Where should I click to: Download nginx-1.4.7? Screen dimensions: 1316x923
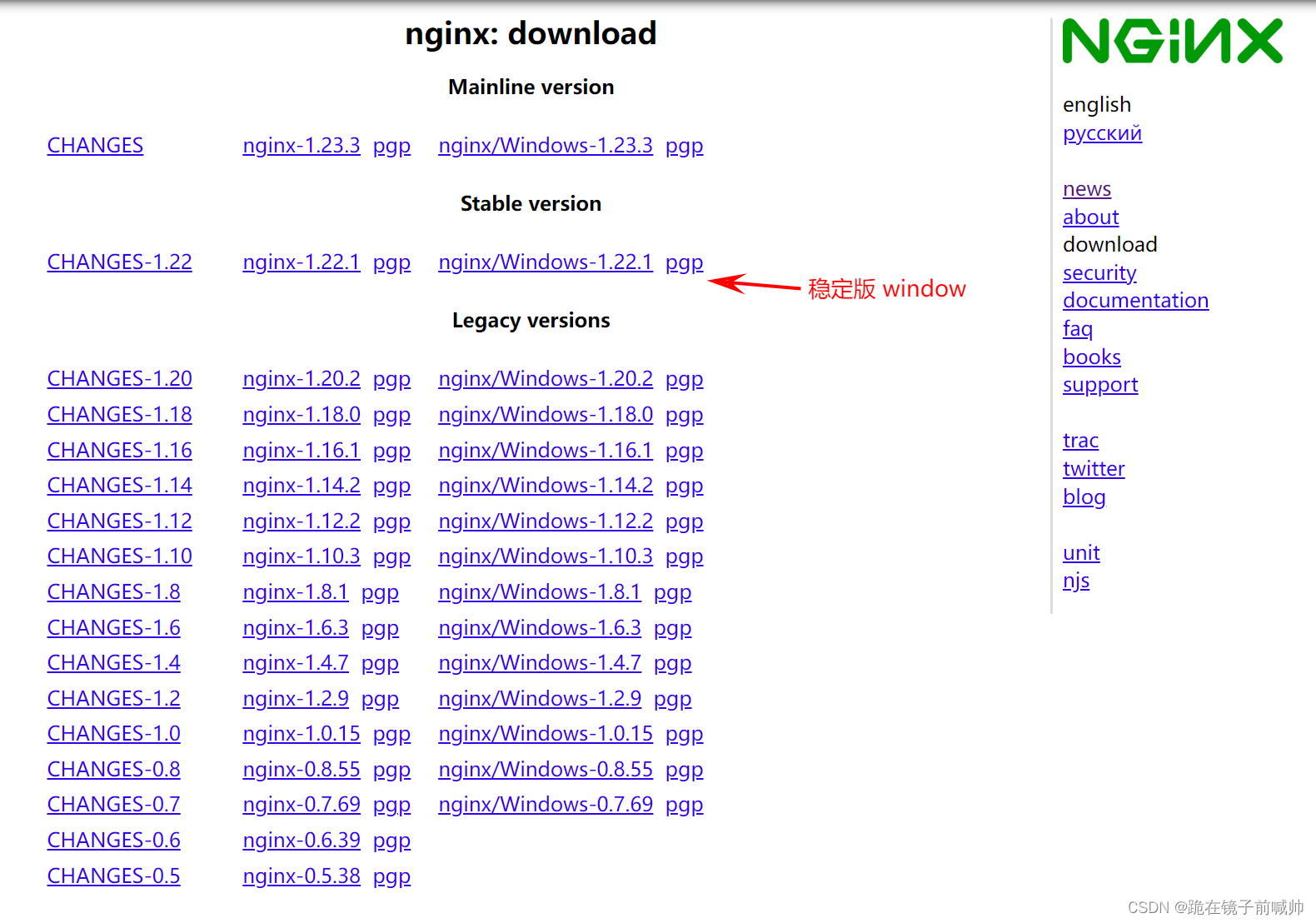(296, 663)
